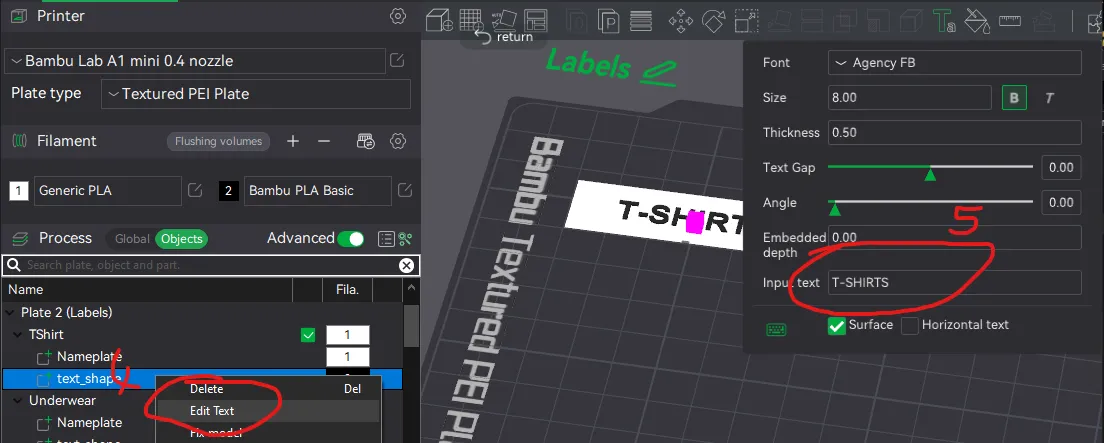Open printer settings gear icon

coord(398,16)
